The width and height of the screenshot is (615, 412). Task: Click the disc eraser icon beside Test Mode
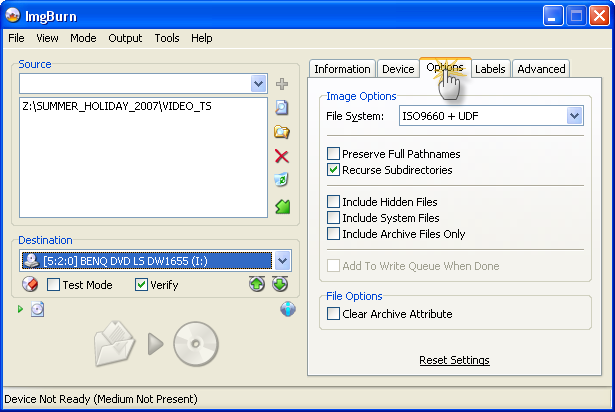point(30,284)
